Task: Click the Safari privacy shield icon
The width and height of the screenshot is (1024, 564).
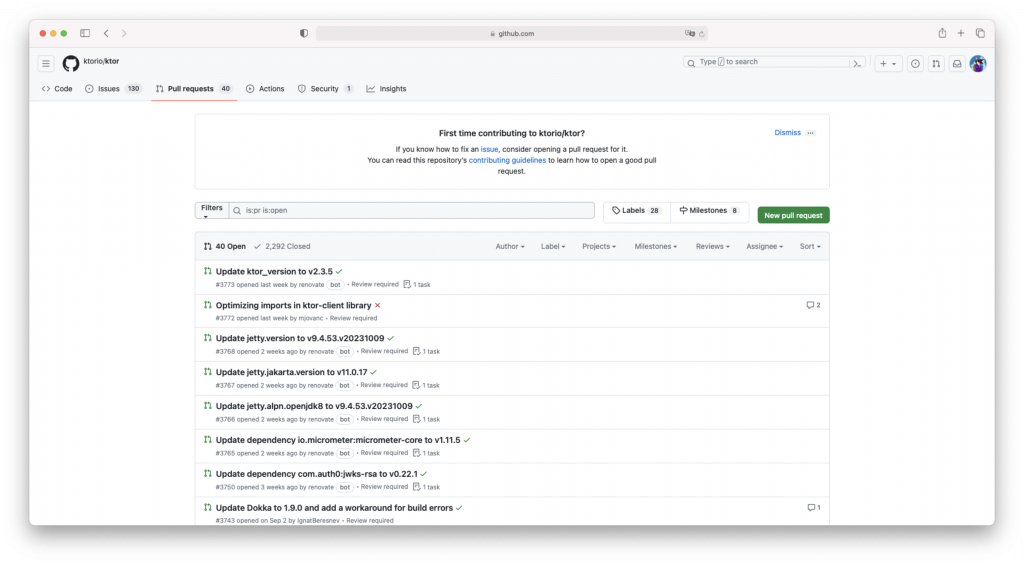Action: click(304, 33)
